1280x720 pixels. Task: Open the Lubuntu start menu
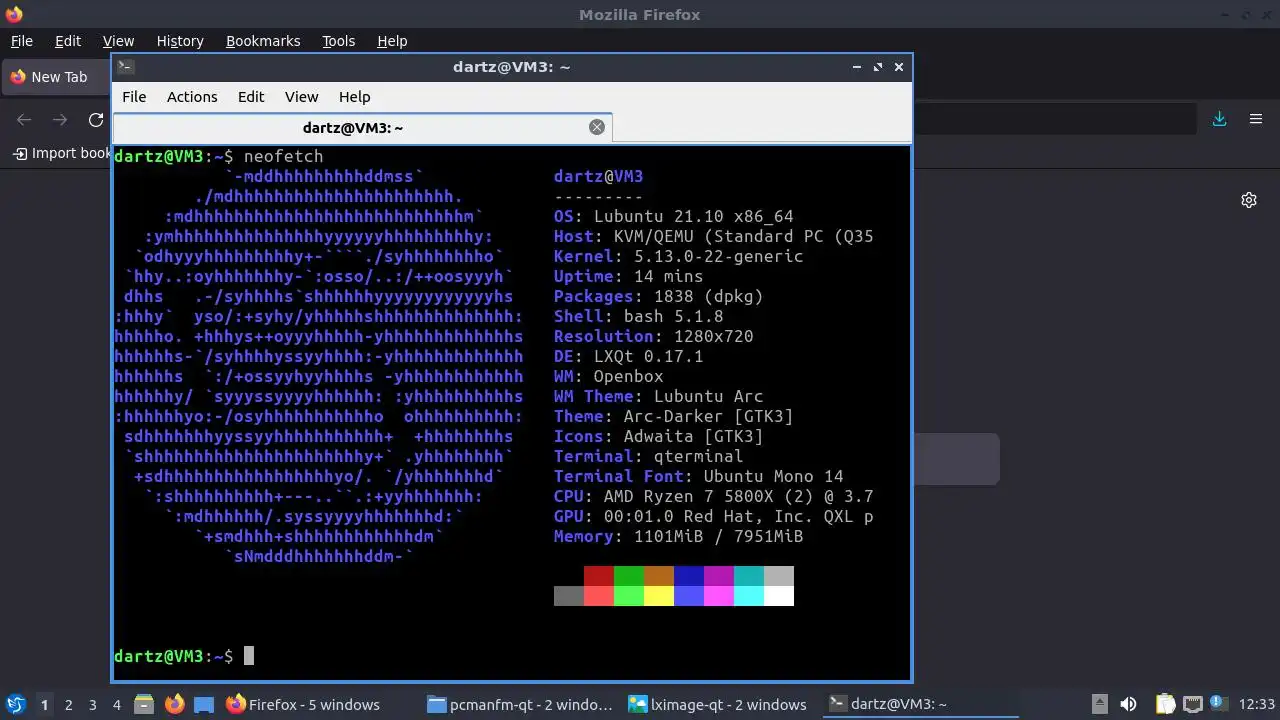(x=15, y=704)
